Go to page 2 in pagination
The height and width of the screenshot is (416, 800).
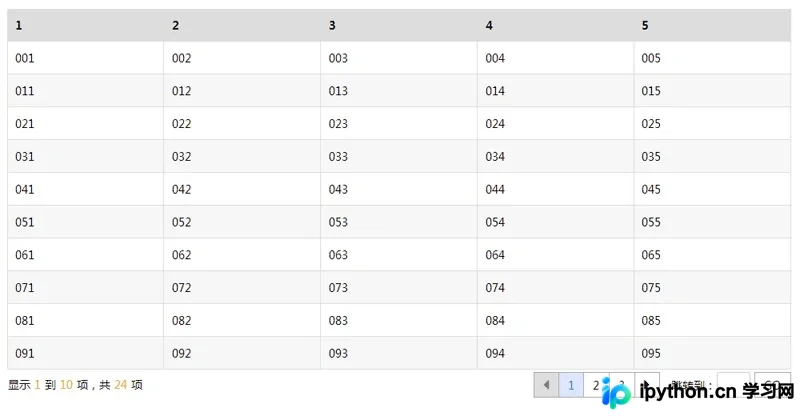click(x=596, y=385)
